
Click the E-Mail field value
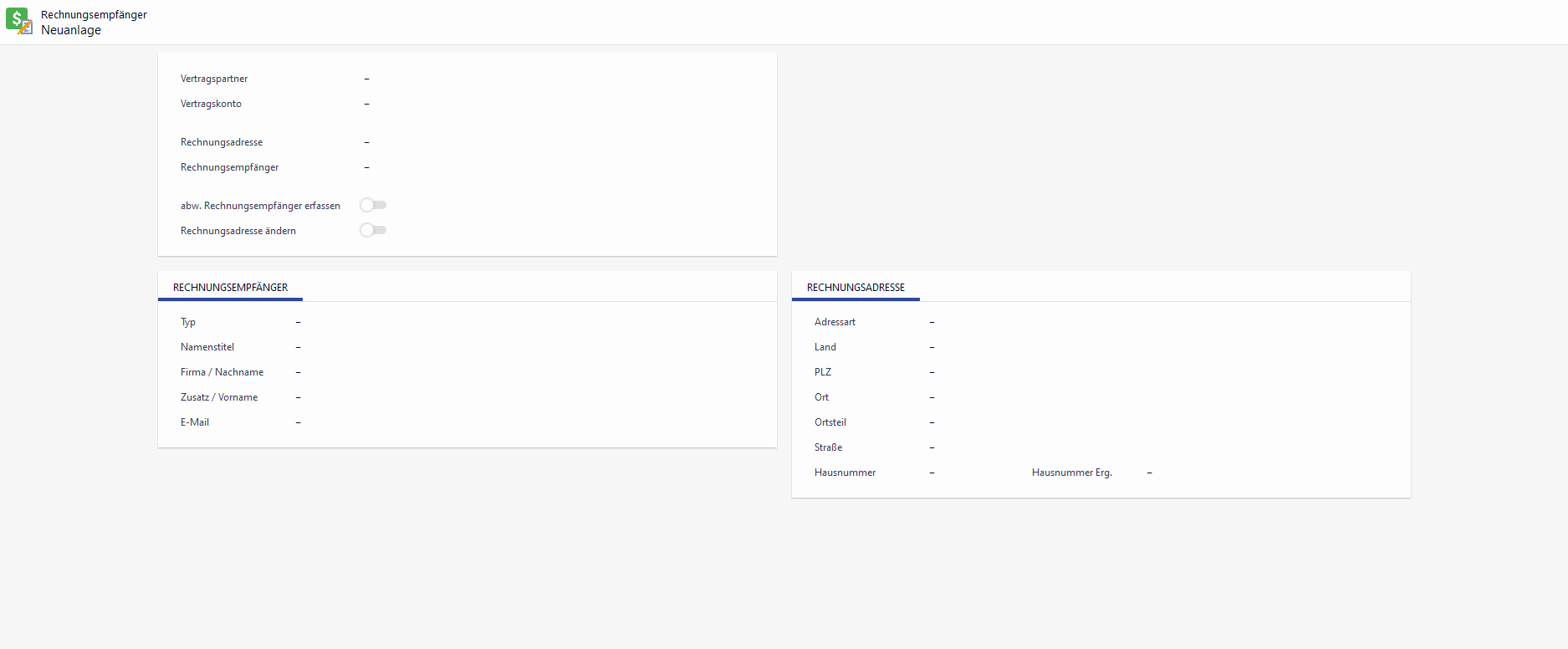tap(298, 422)
